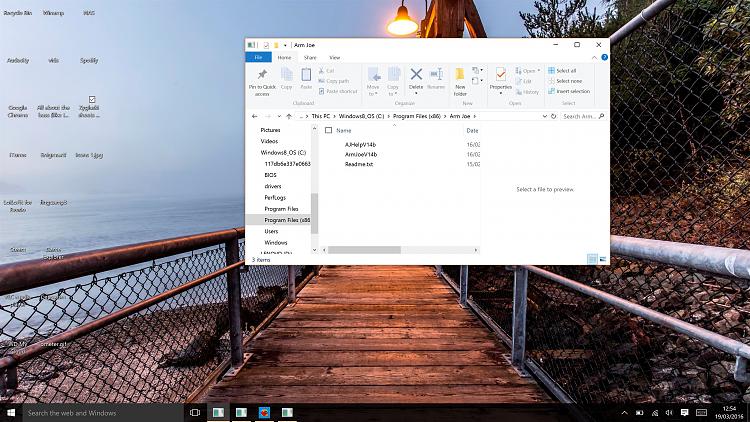The height and width of the screenshot is (422, 750).
Task: Click Search the web and Windows box
Action: (x=103, y=412)
